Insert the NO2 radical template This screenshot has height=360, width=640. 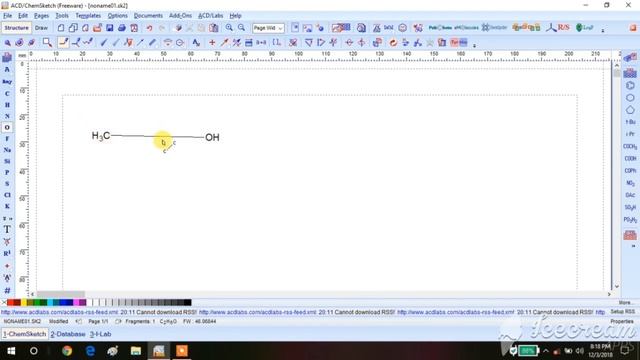pos(630,183)
